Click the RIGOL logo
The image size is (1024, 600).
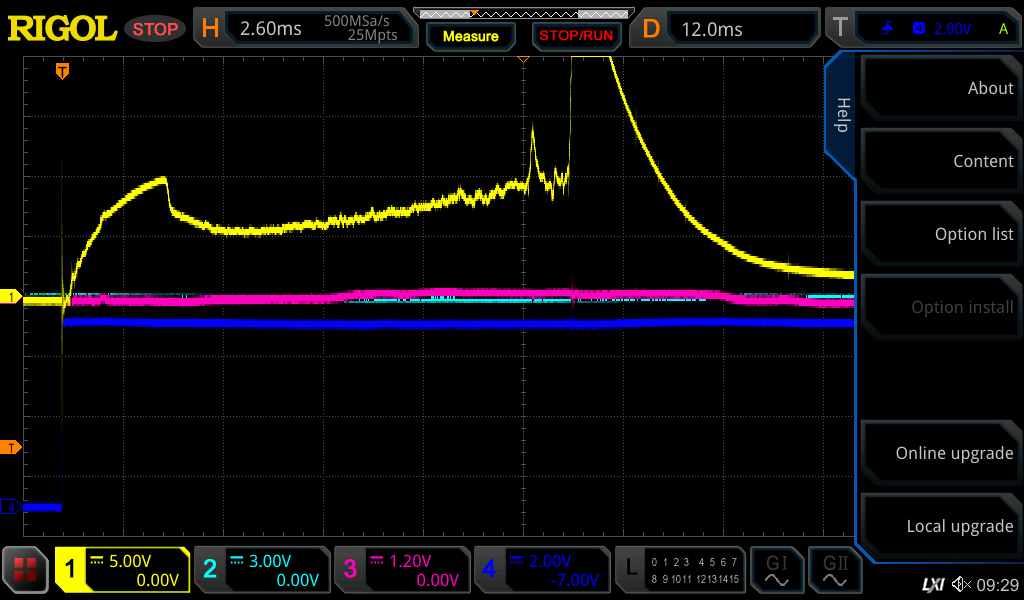point(62,29)
